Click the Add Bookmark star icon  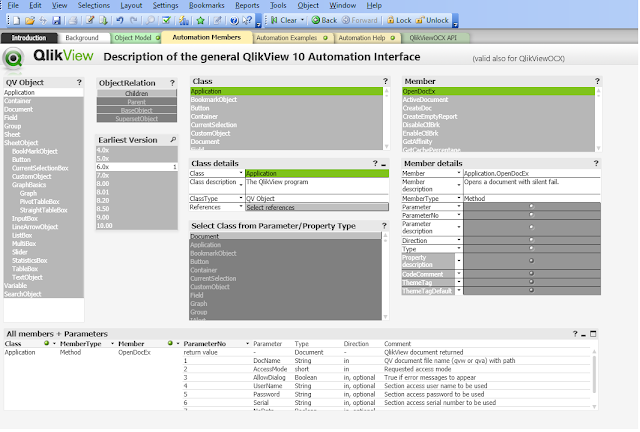pos(200,20)
